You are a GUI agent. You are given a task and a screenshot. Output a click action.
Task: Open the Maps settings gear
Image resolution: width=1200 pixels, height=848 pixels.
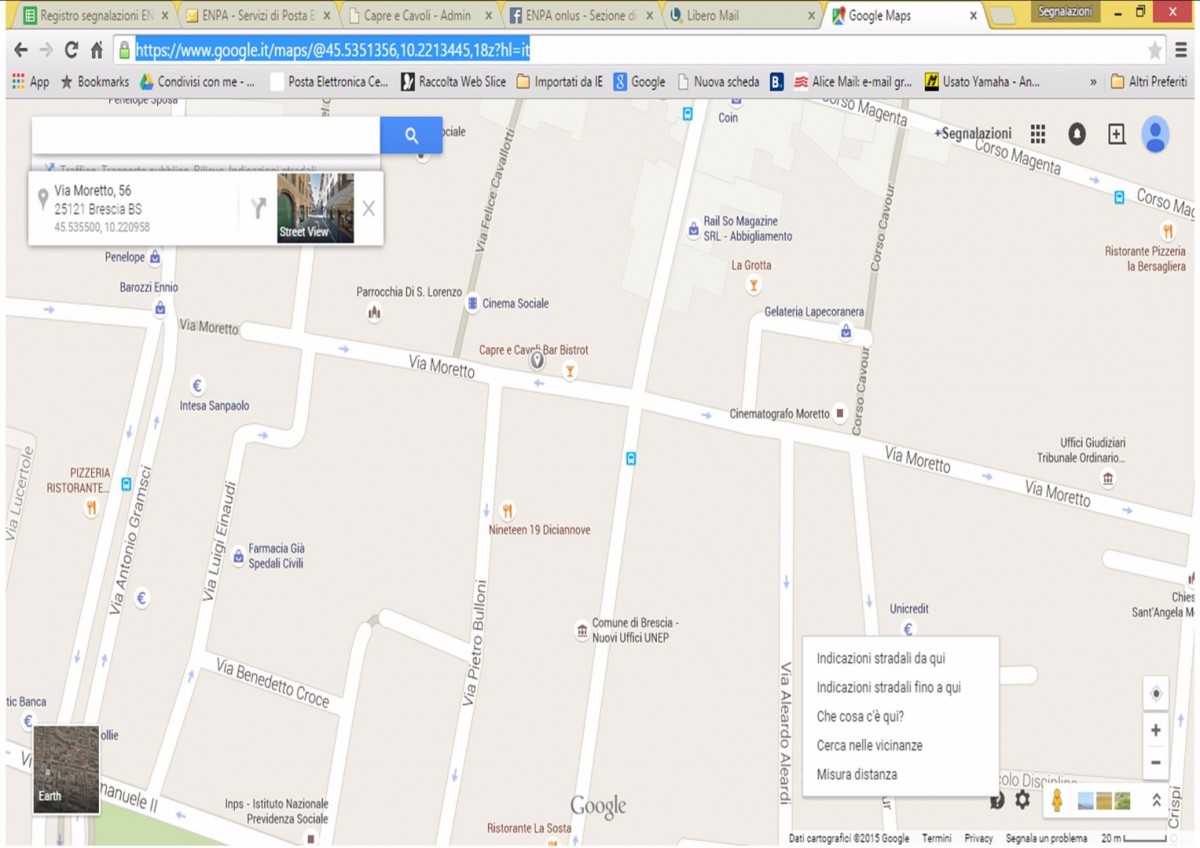(1022, 800)
